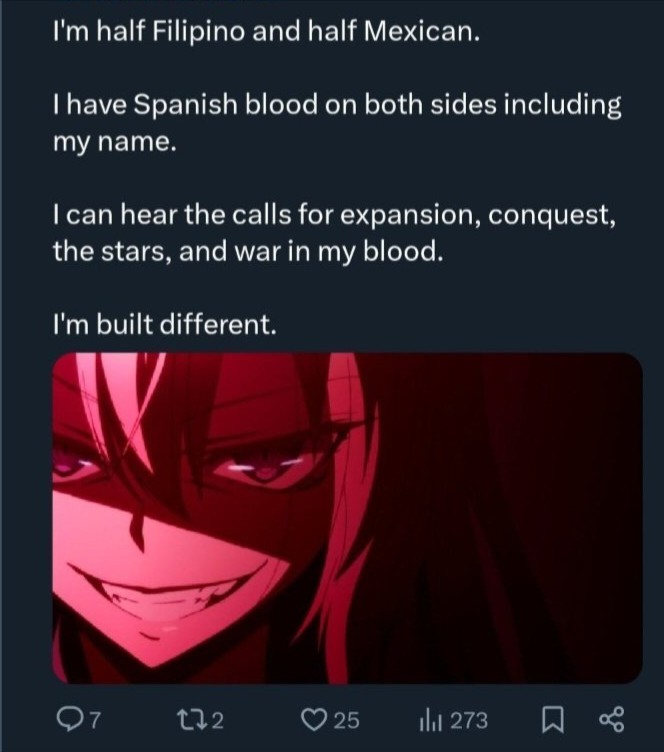The height and width of the screenshot is (752, 664).
Task: Click the 273 views count
Action: pos(469,720)
